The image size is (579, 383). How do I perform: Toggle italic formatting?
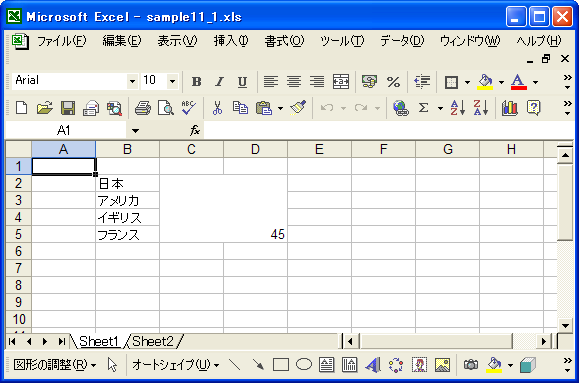(219, 82)
